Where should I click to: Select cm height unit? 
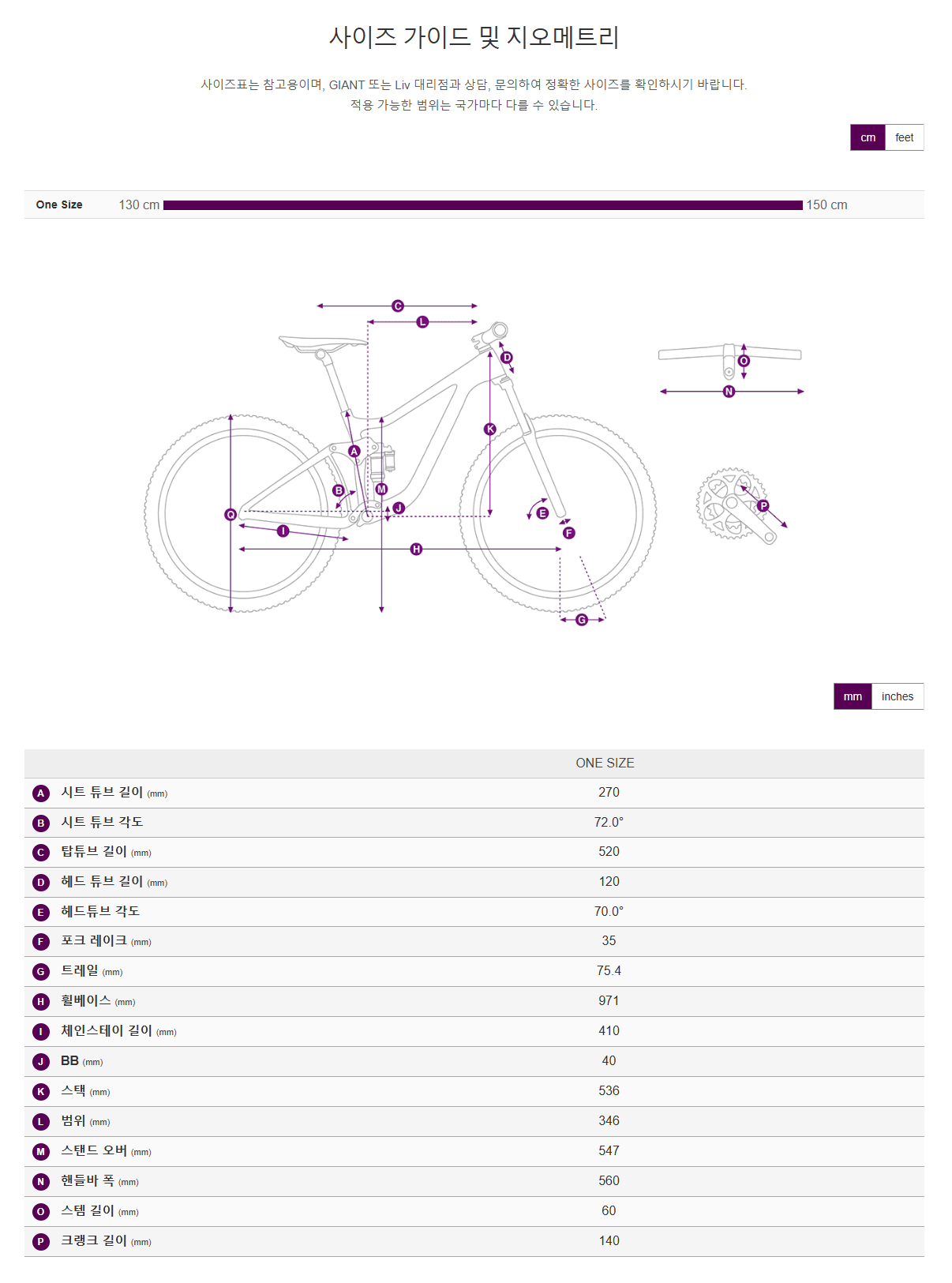coord(868,137)
